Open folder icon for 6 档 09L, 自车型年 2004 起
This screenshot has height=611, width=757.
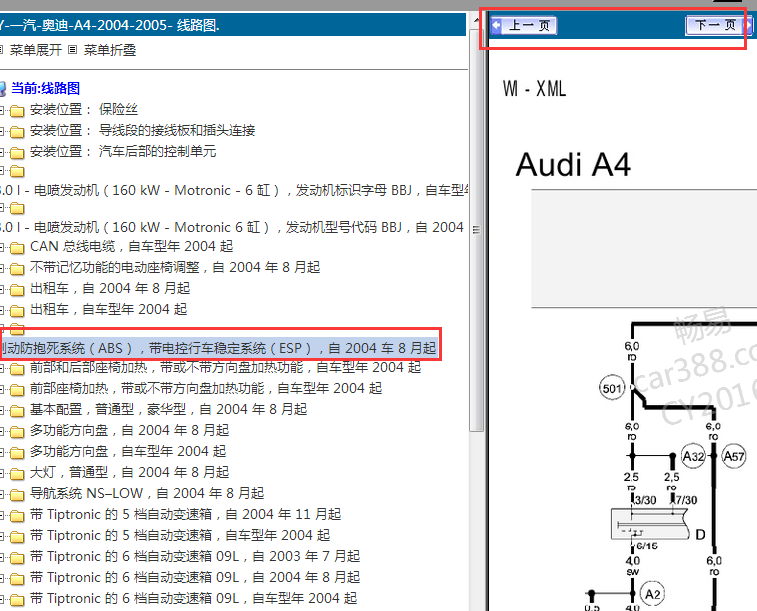[17, 600]
